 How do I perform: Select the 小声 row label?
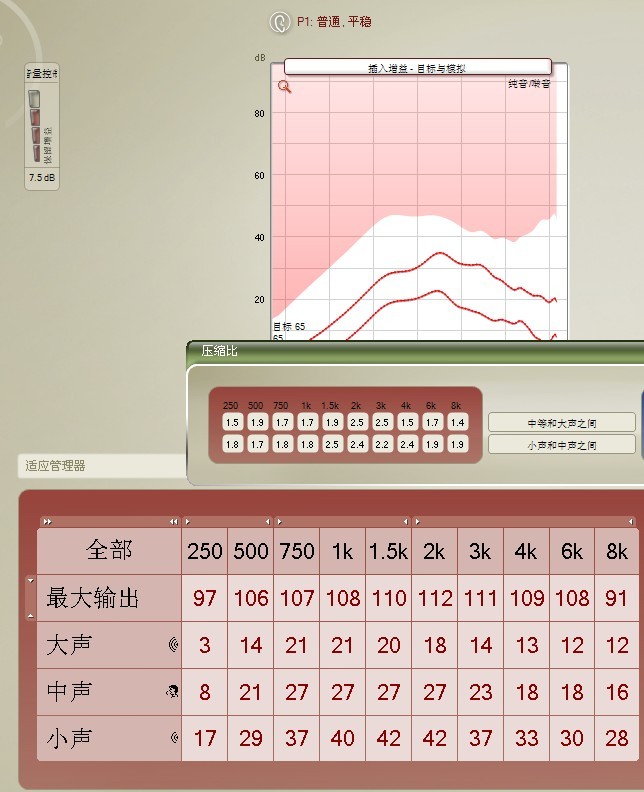click(109, 738)
